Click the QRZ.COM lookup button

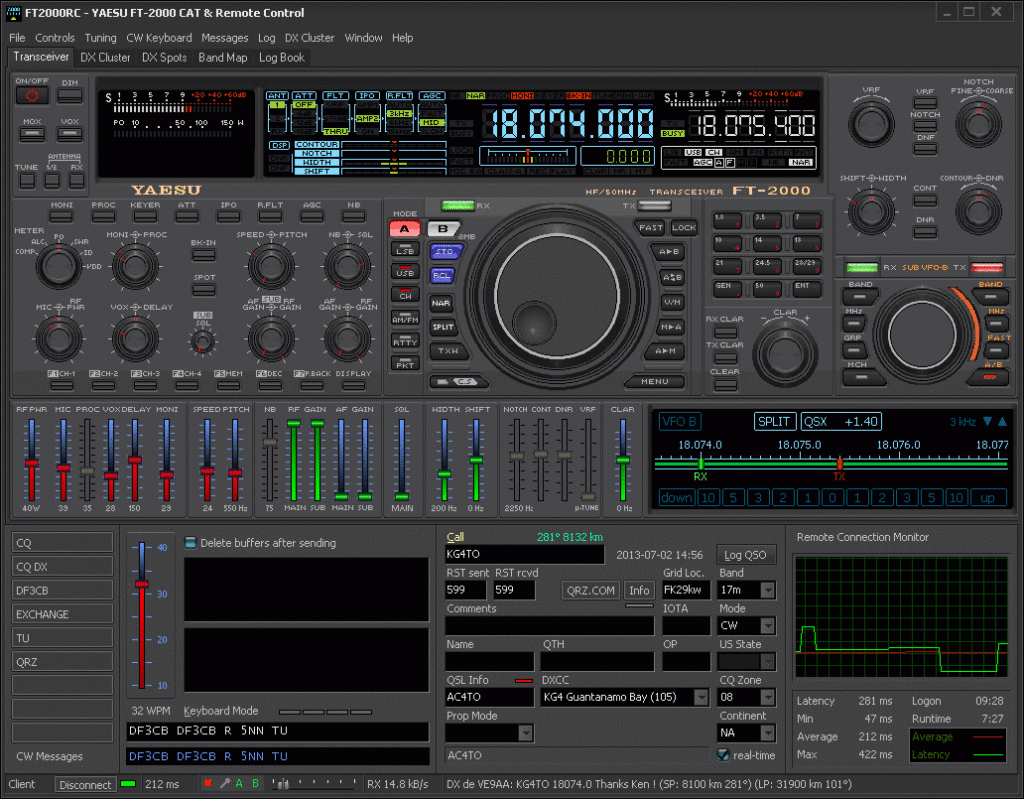[590, 590]
